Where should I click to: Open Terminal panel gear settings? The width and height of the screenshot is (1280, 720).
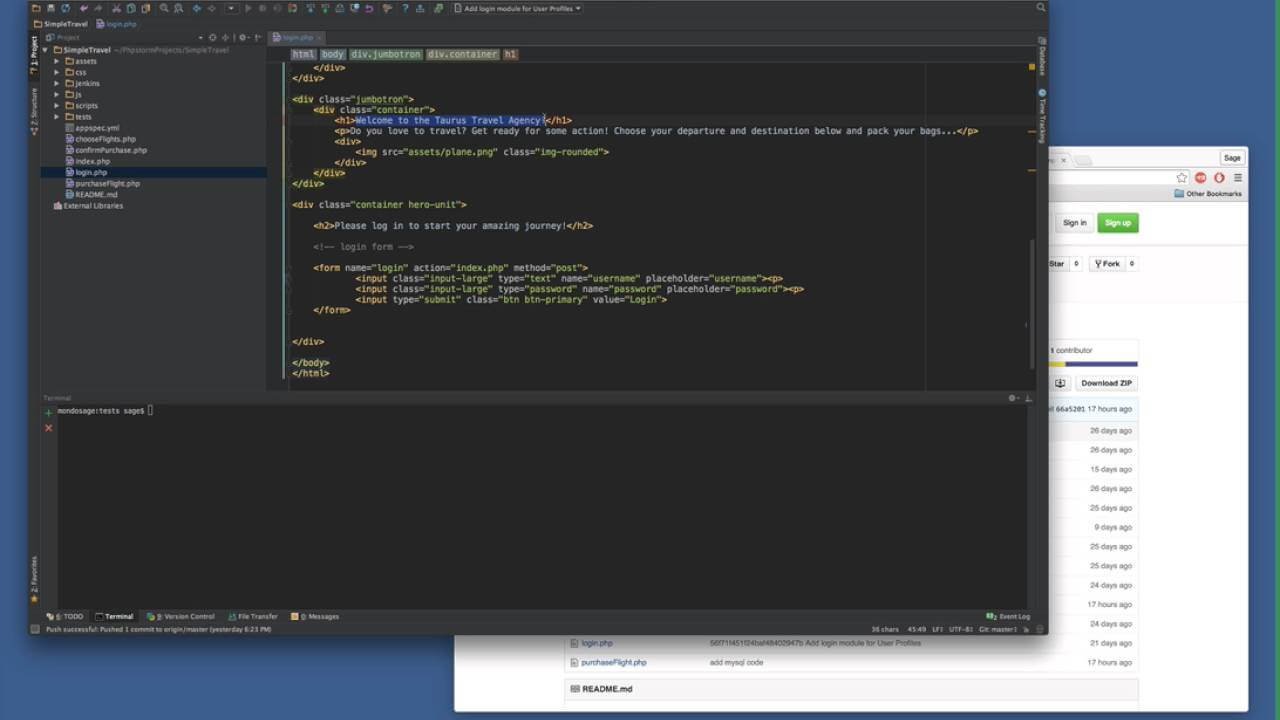pyautogui.click(x=1012, y=398)
